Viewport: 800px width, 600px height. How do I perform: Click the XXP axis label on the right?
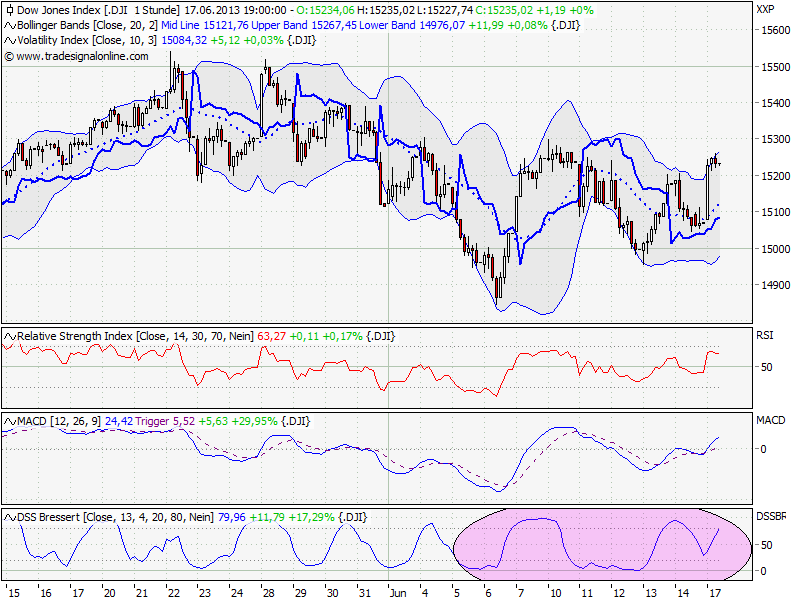(x=765, y=8)
